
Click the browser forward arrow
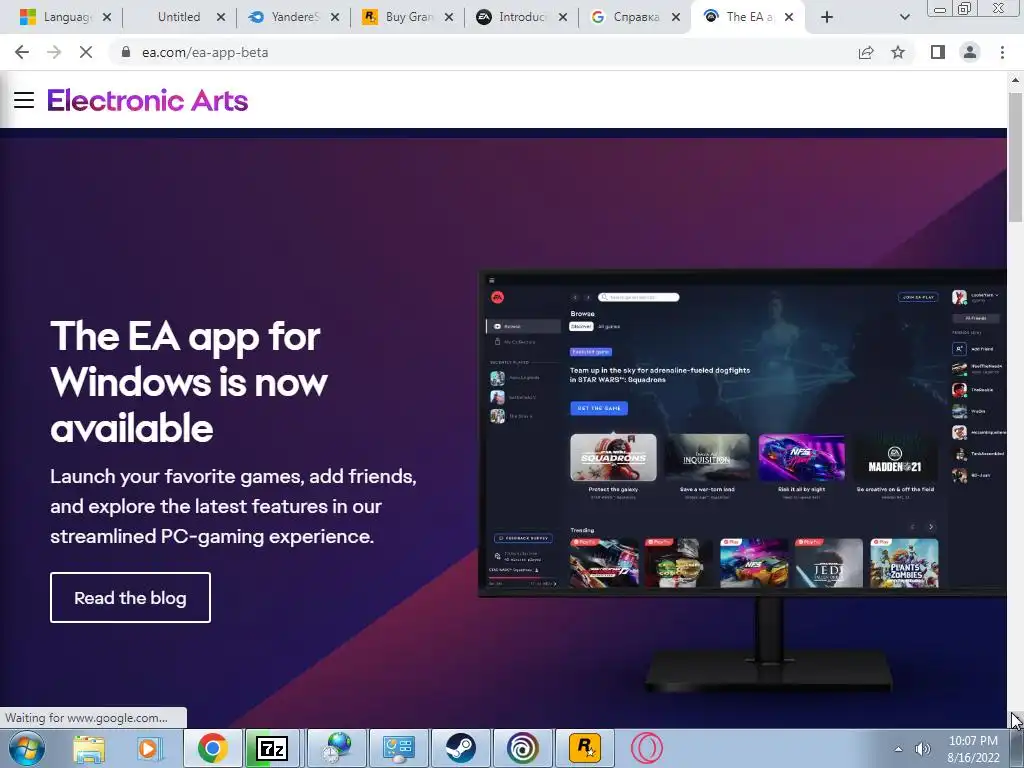(54, 52)
